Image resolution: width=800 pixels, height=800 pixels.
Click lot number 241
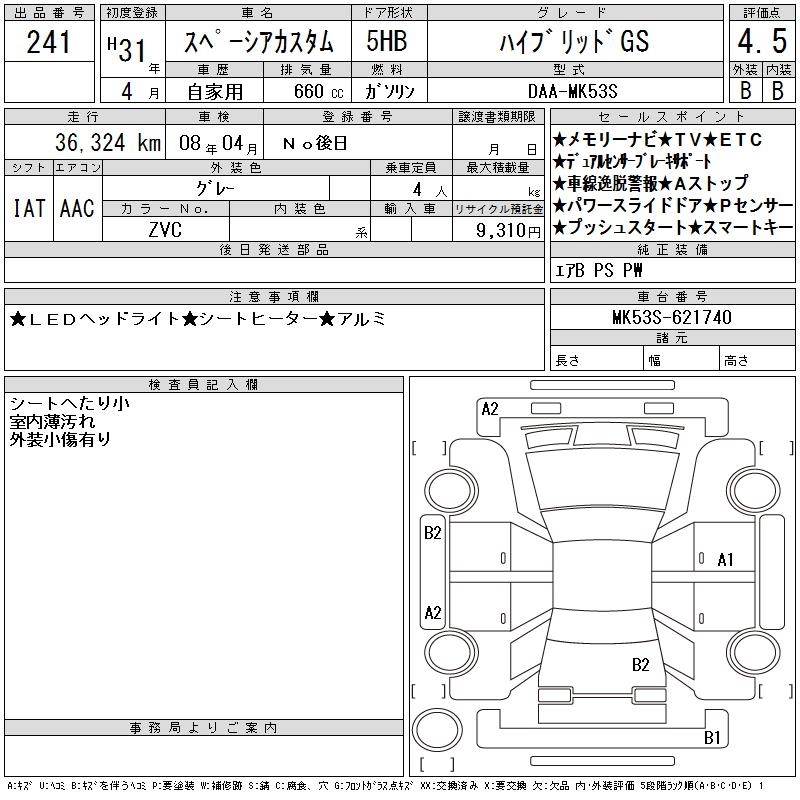pos(48,42)
